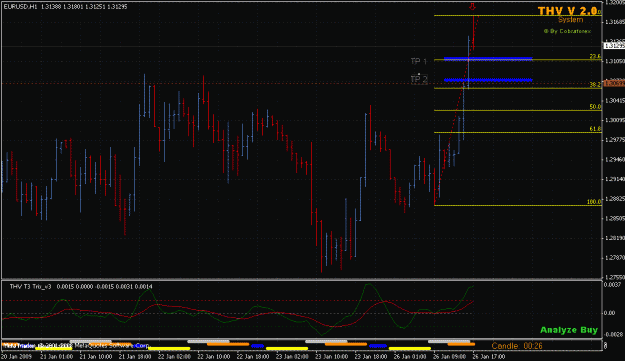The image size is (625, 361).
Task: Click the orange highlighted price tag on axis
Action: (x=614, y=83)
